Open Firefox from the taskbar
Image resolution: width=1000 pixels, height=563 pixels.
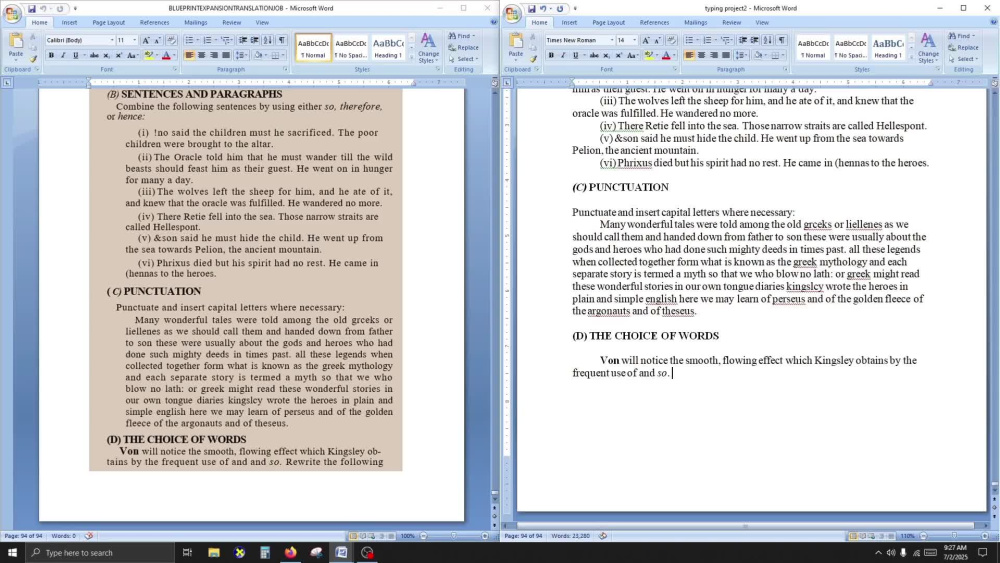pyautogui.click(x=290, y=552)
